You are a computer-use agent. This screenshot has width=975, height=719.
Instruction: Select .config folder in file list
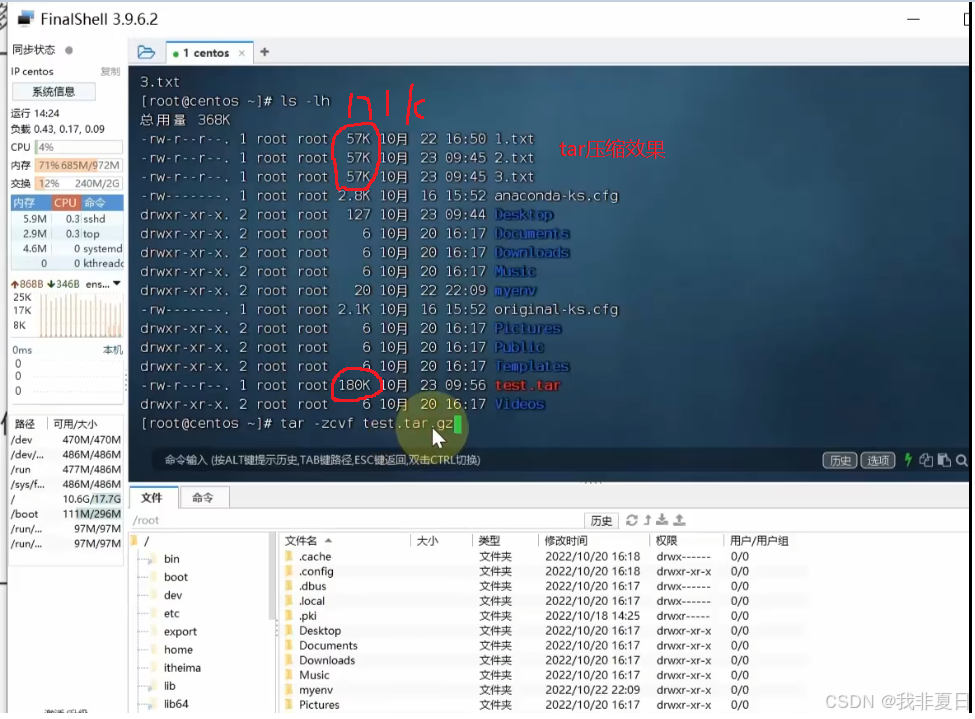316,572
